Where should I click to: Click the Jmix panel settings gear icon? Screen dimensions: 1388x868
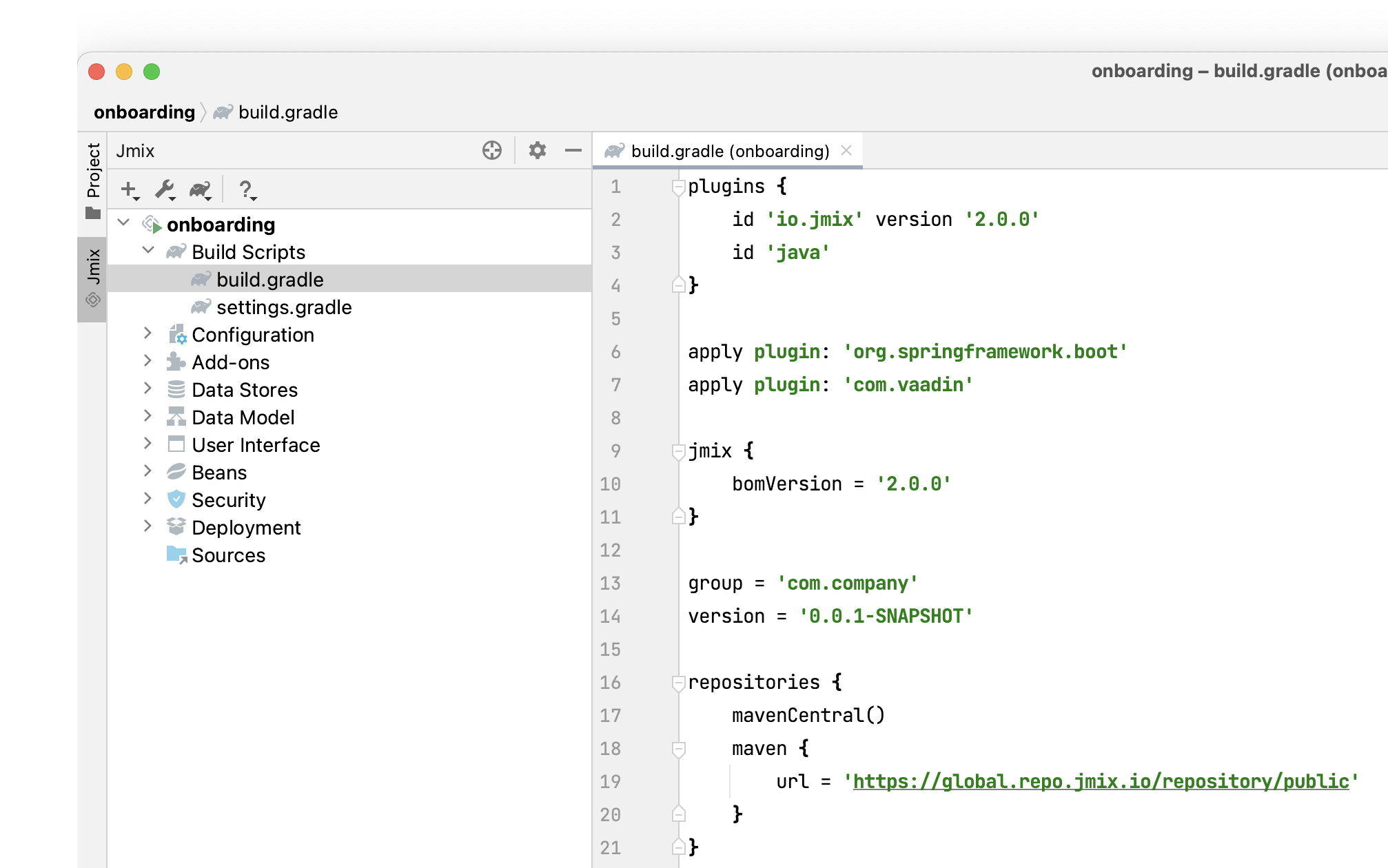tap(538, 150)
